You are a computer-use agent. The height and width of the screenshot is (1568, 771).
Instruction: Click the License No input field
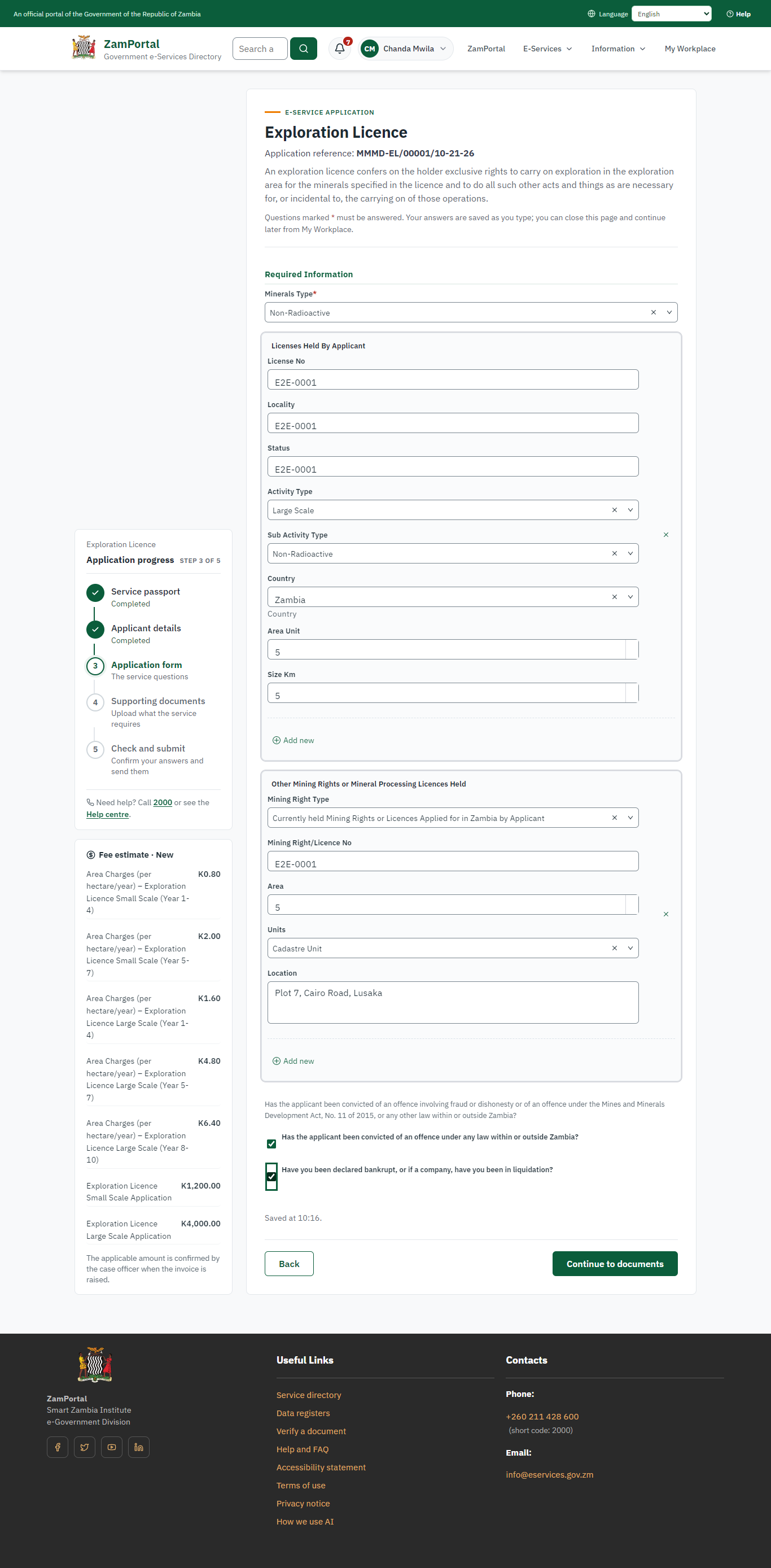pos(453,379)
